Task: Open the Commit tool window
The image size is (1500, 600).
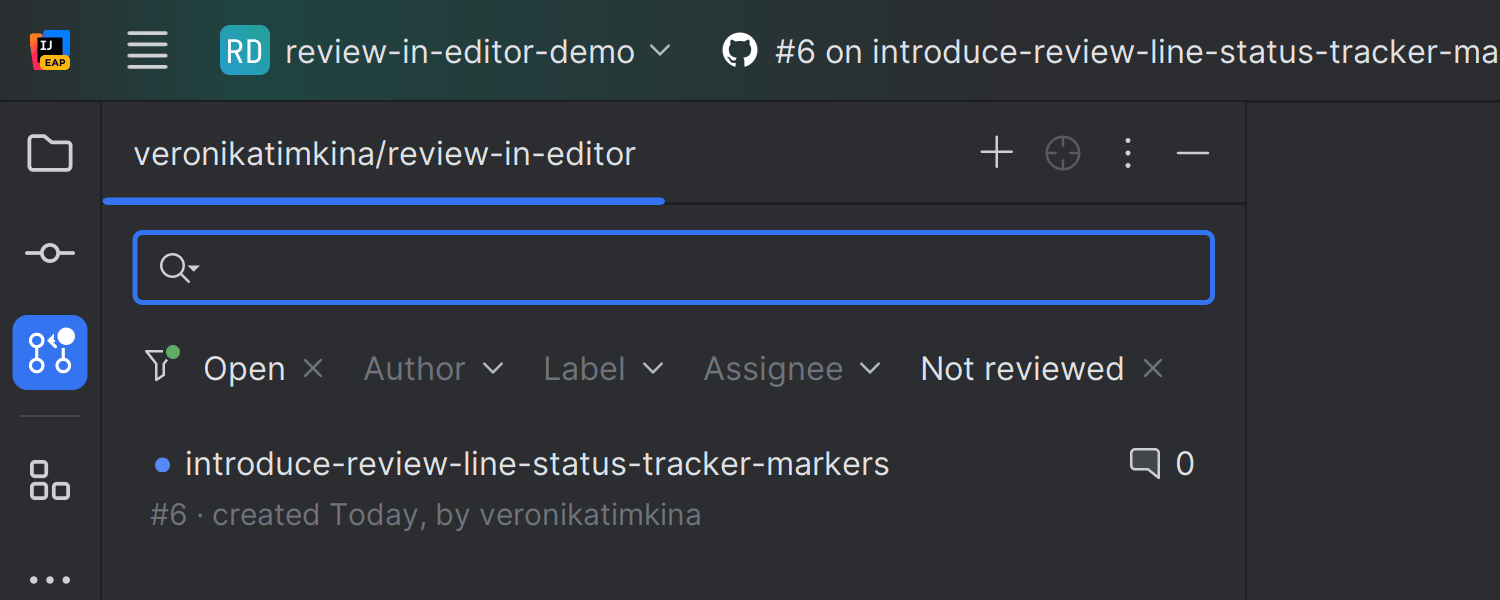Action: pyautogui.click(x=49, y=254)
